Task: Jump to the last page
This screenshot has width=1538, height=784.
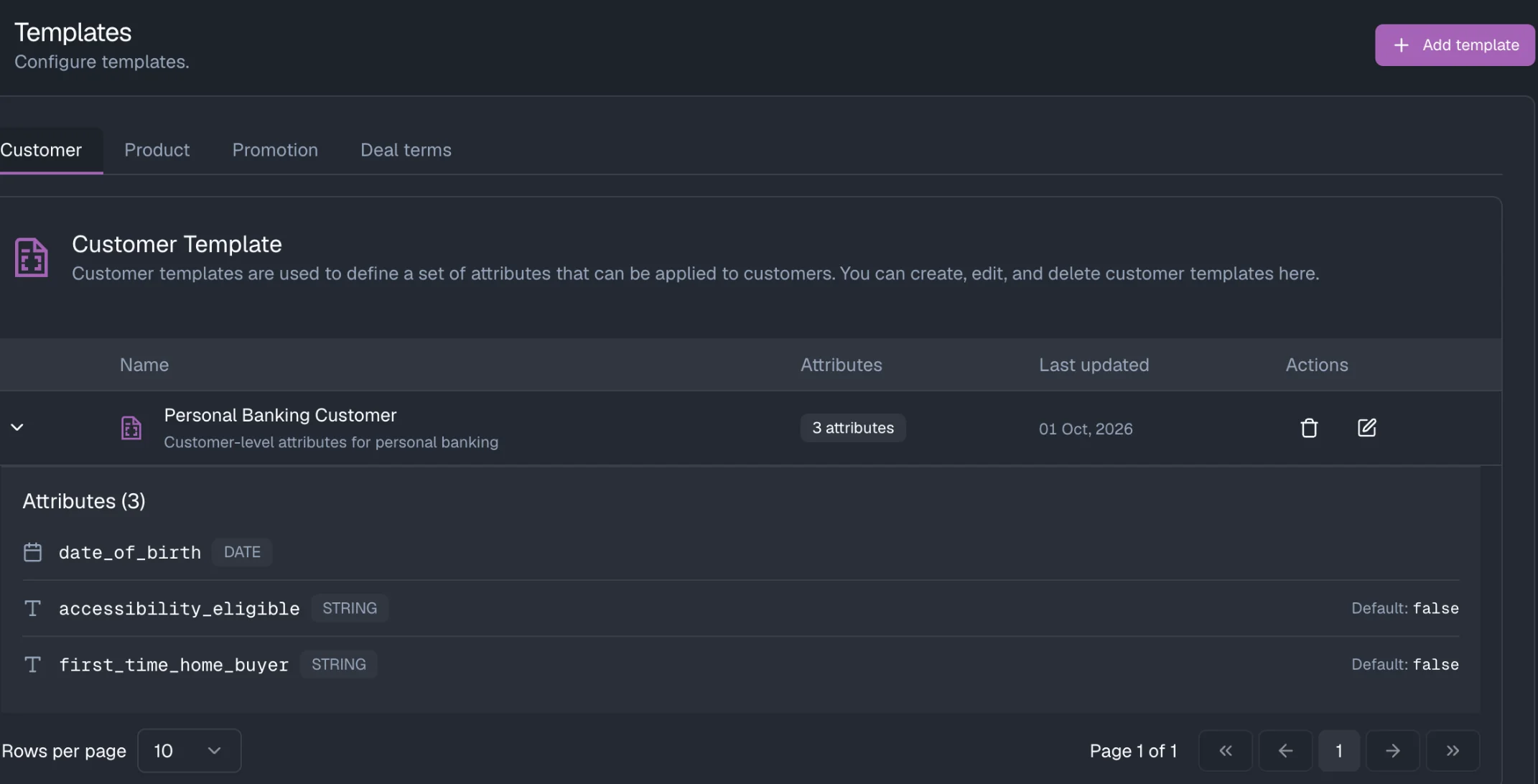Action: pyautogui.click(x=1453, y=751)
